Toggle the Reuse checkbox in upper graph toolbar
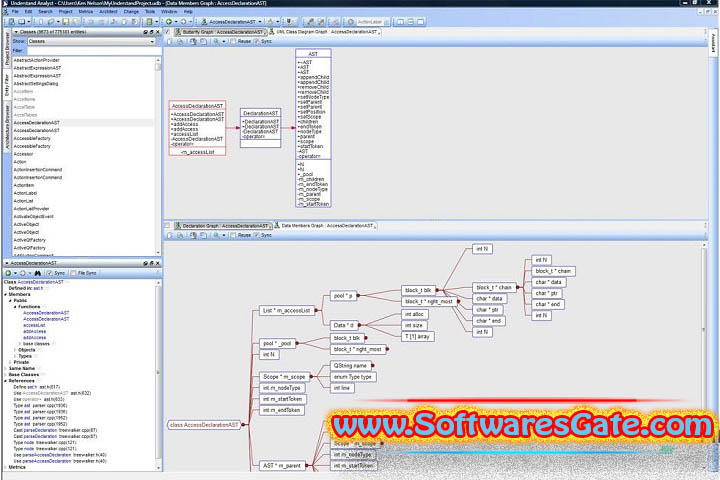 tap(233, 41)
